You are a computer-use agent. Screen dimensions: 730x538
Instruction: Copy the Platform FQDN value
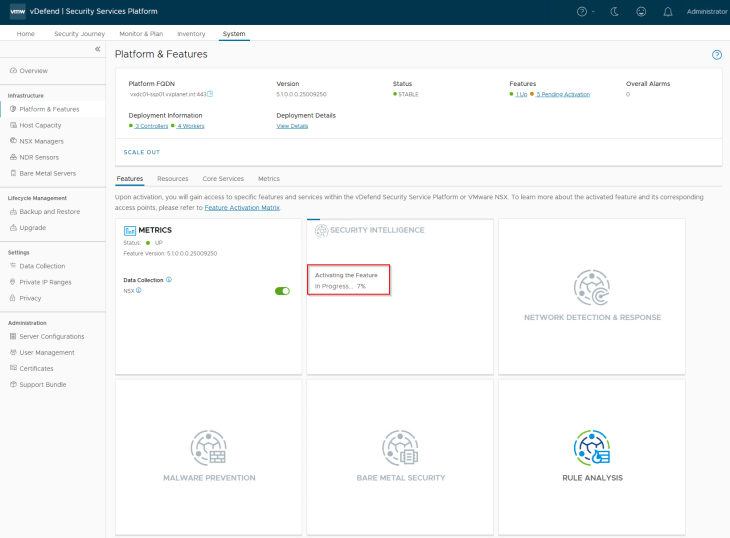(210, 94)
